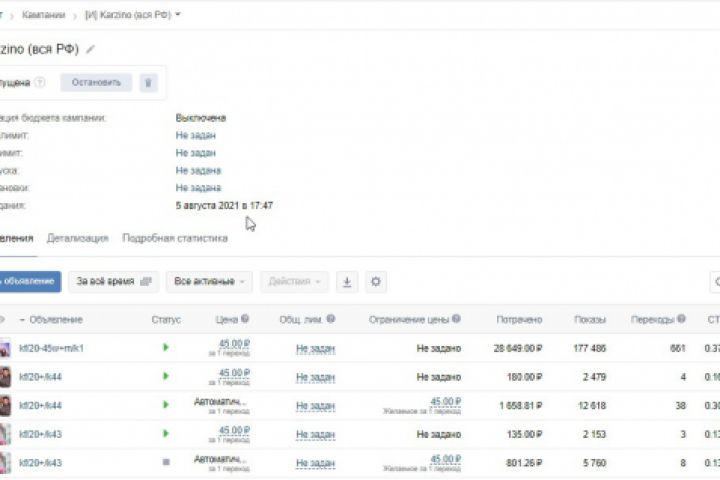Screen dimensions: 720x480
Task: Click the help icon beside the Переходы header
Action: [x=681, y=319]
